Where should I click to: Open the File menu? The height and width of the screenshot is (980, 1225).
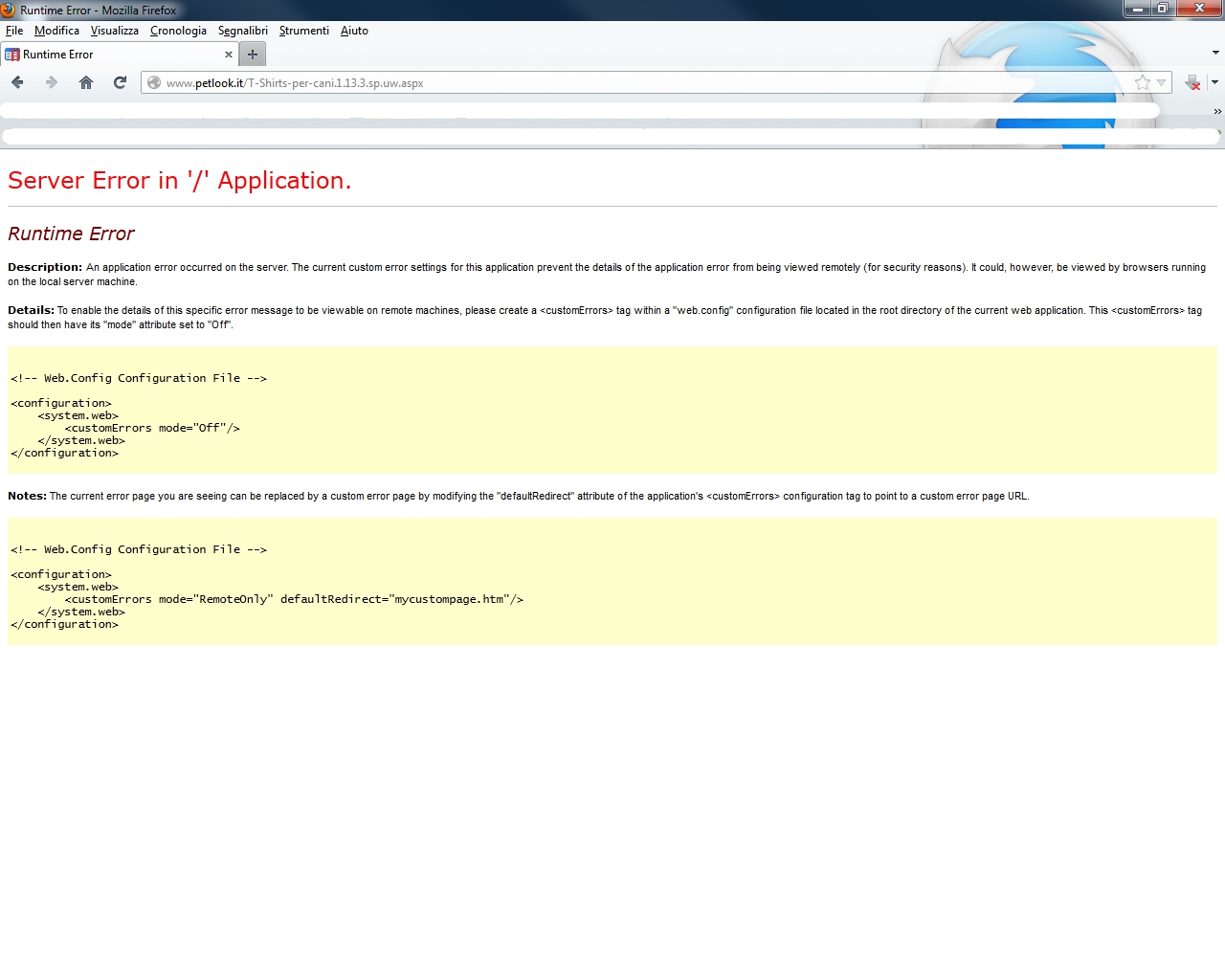(x=14, y=31)
